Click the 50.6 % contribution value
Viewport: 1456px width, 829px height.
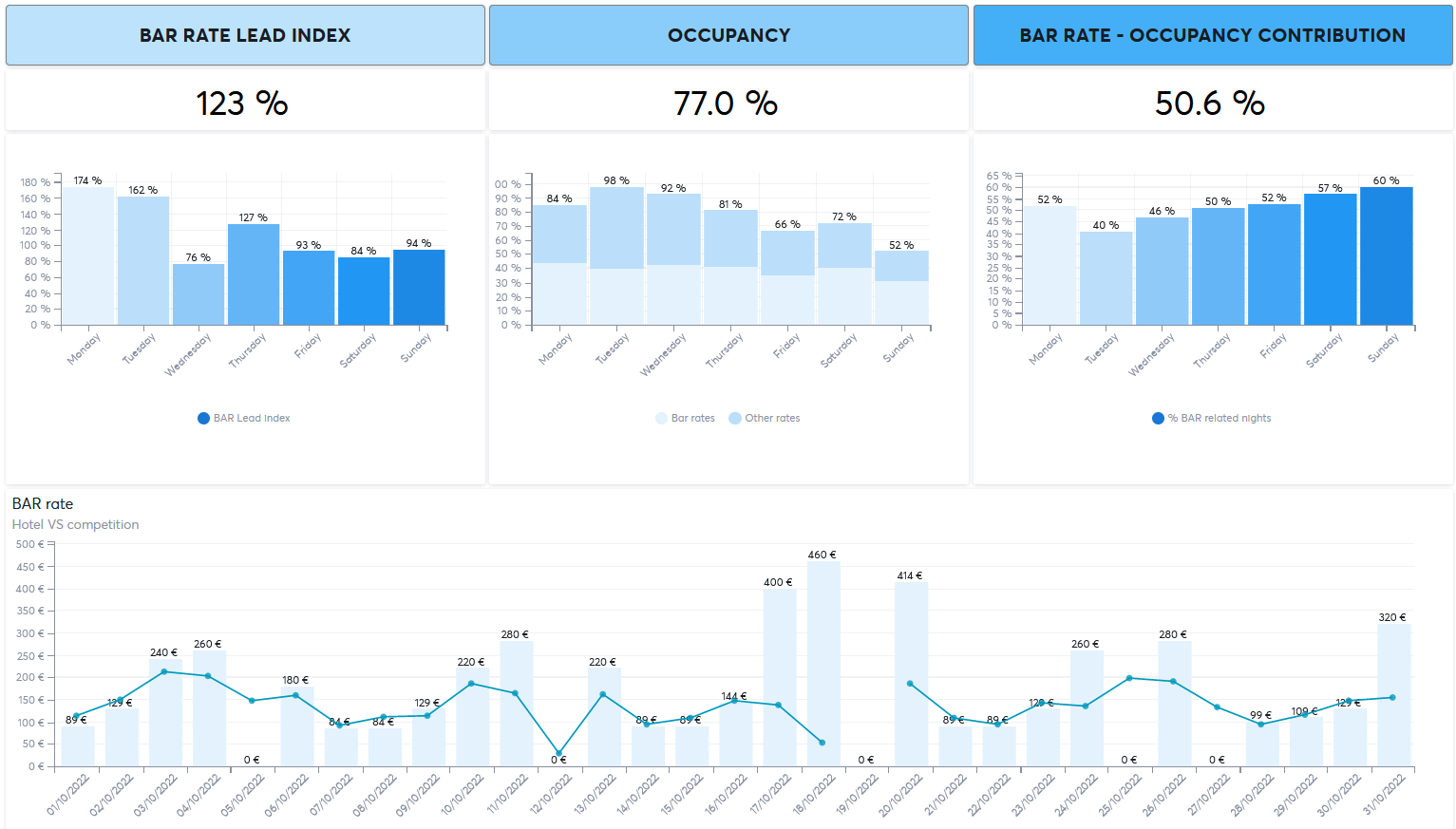coord(1210,103)
